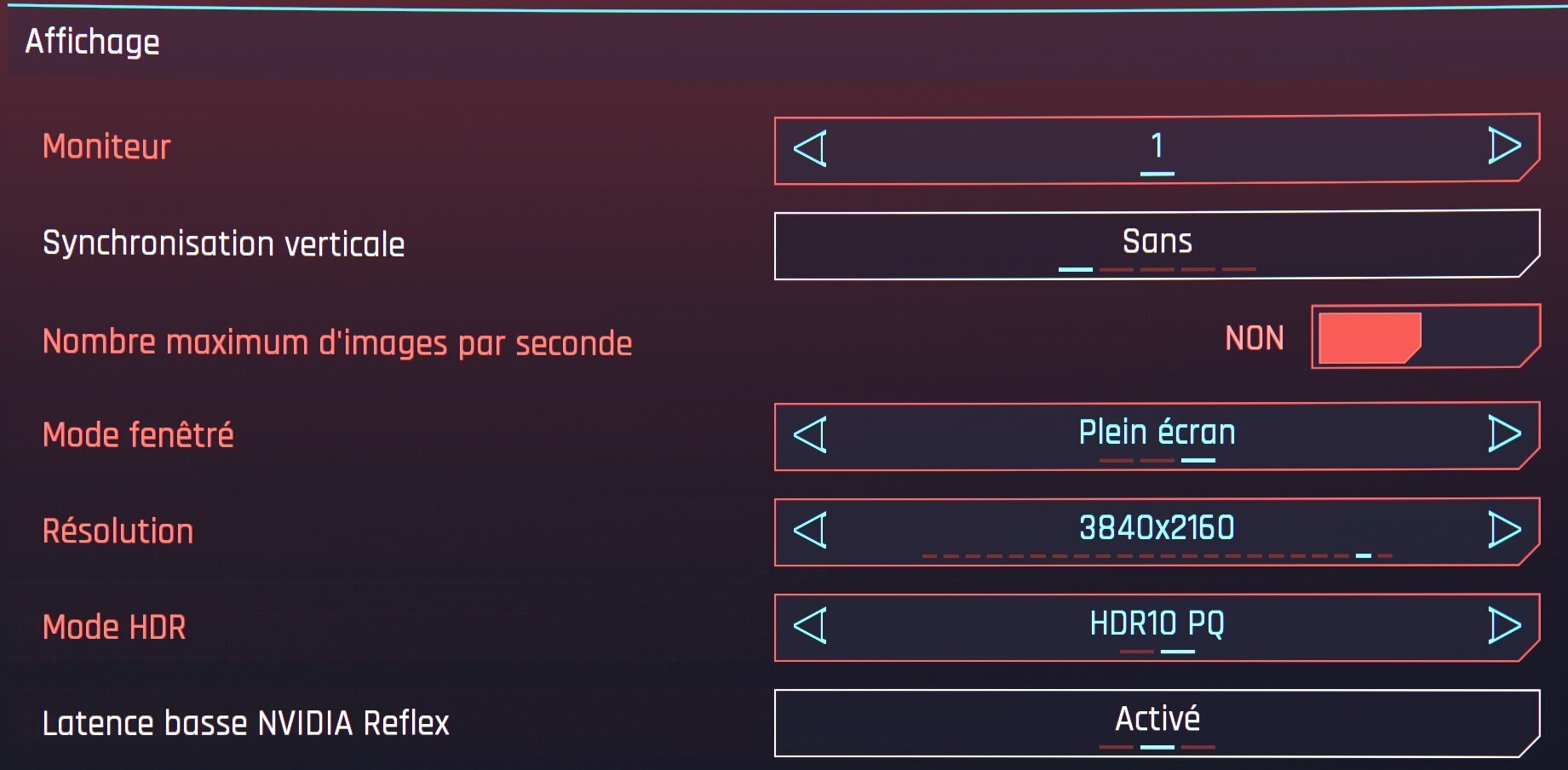Click the Résolution setting label
The height and width of the screenshot is (770, 1568).
coord(118,532)
